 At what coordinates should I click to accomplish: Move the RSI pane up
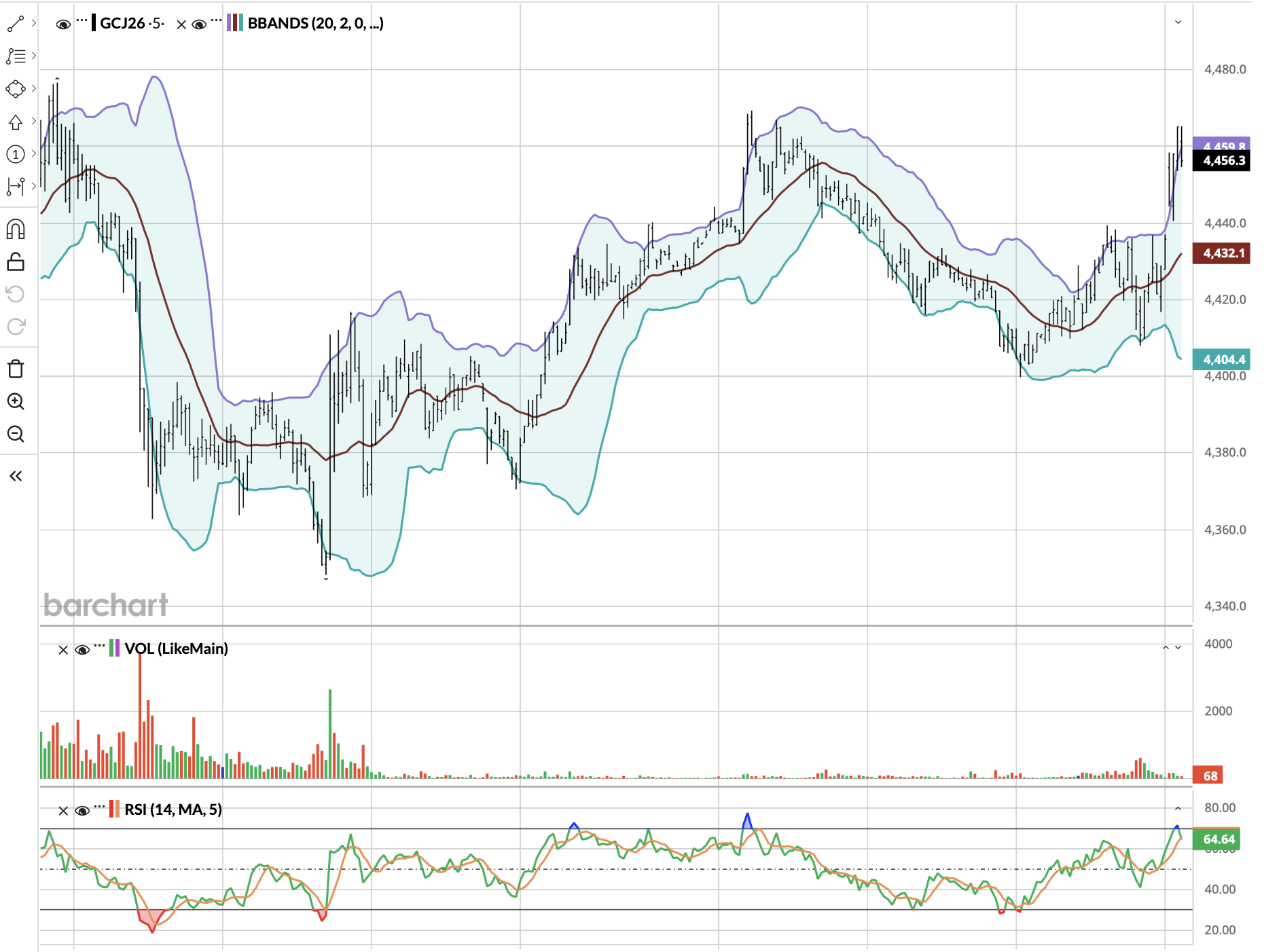1178,808
